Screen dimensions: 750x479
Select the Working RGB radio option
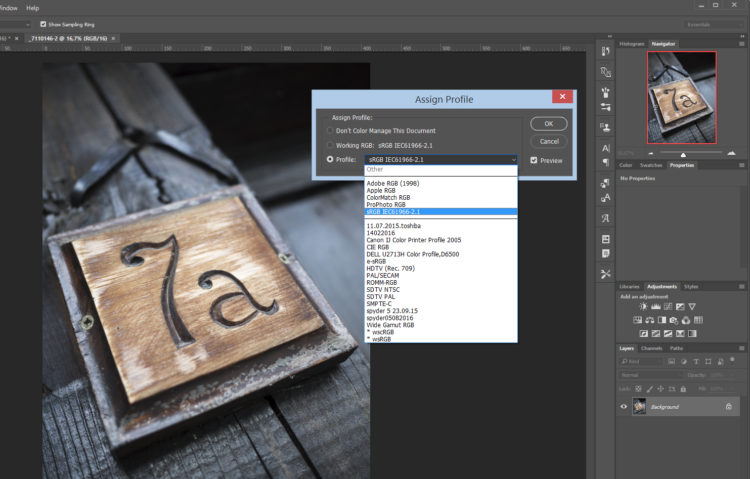coord(332,145)
